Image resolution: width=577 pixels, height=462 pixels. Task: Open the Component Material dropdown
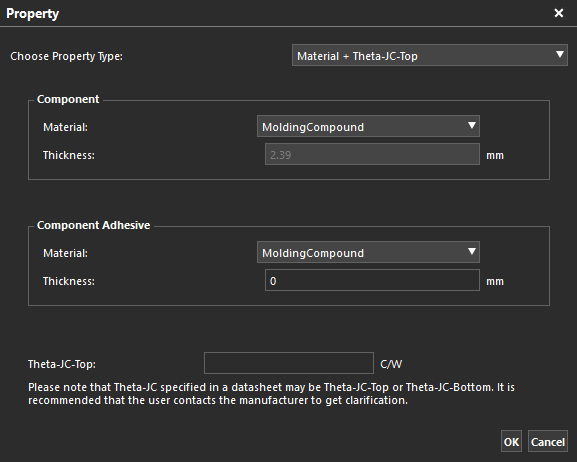coord(368,126)
